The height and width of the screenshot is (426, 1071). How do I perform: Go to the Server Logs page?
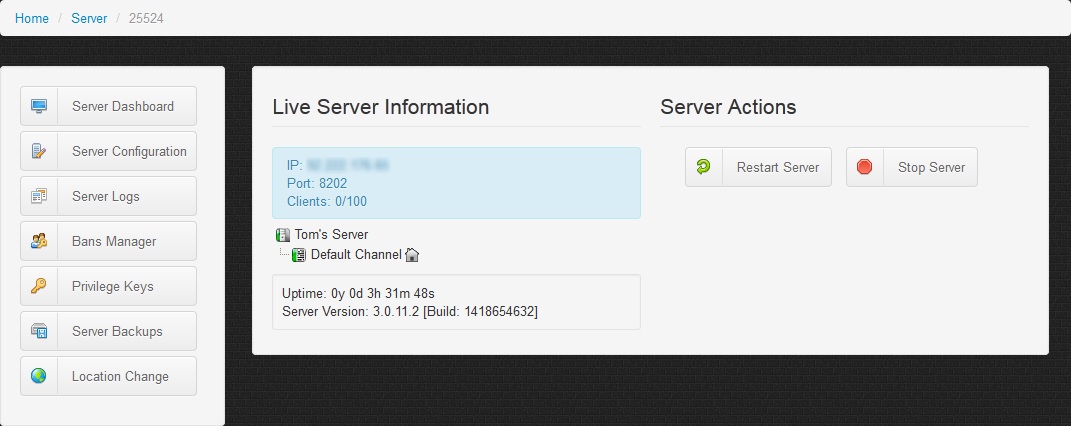coord(105,196)
